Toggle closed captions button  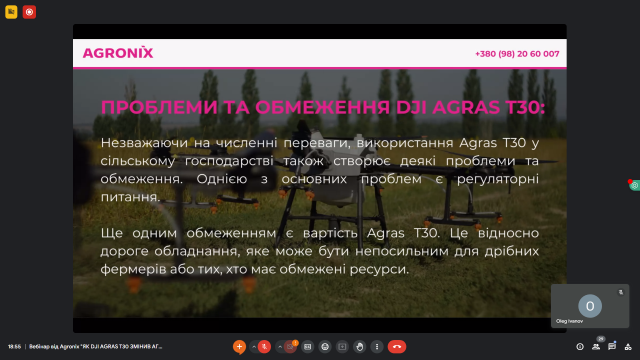pos(308,347)
